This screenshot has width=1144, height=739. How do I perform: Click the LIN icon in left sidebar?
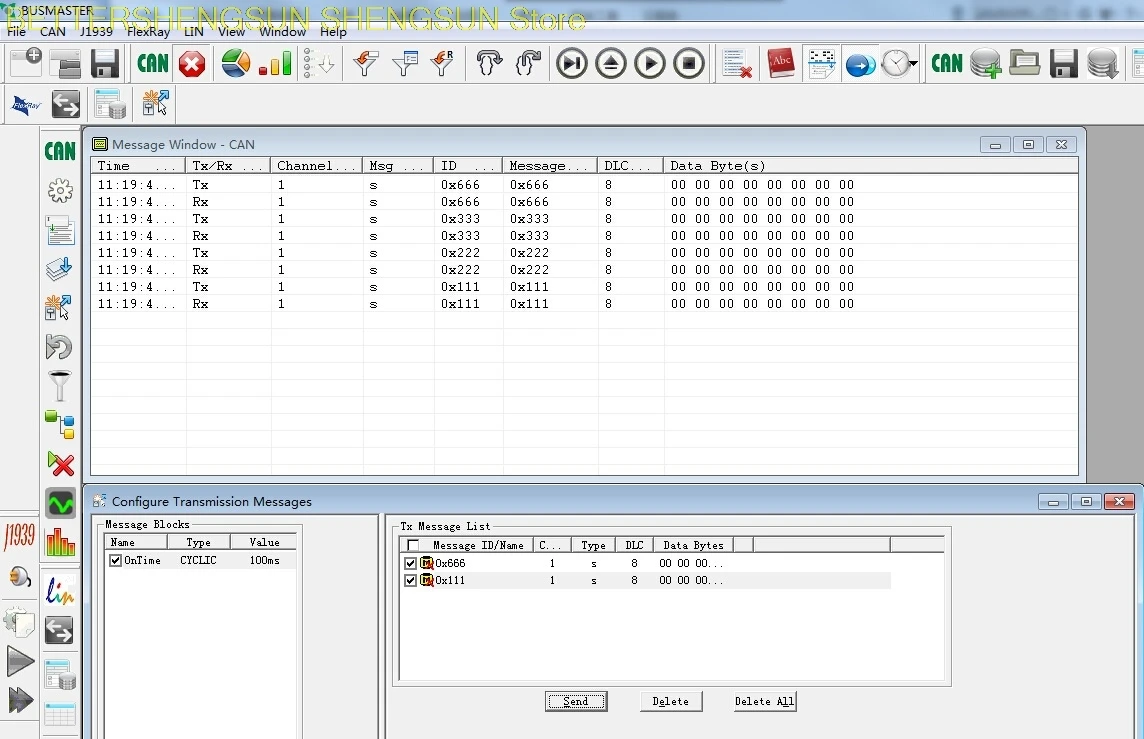pos(60,591)
